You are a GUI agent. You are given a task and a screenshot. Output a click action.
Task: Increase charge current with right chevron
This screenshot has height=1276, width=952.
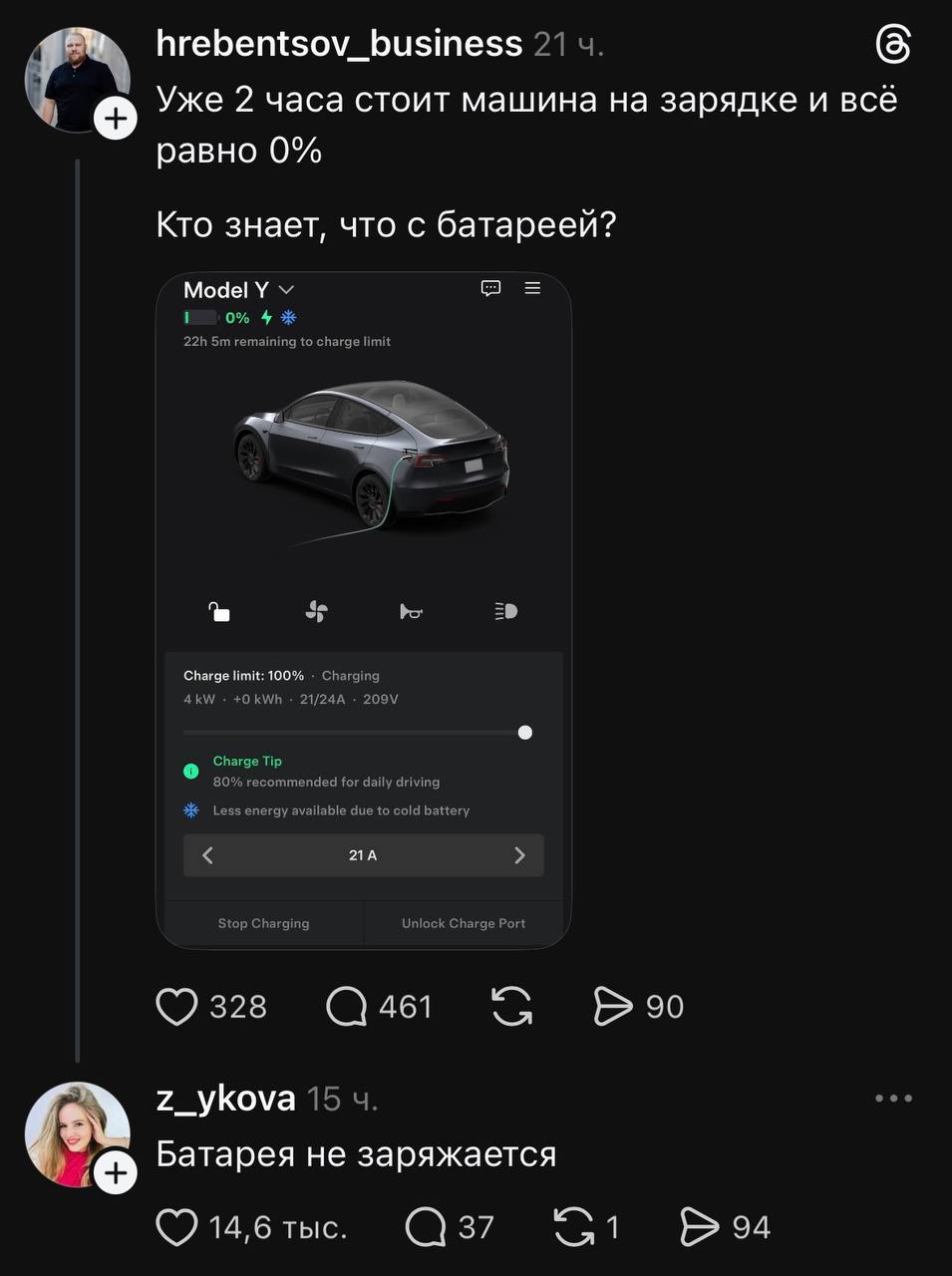[x=518, y=855]
